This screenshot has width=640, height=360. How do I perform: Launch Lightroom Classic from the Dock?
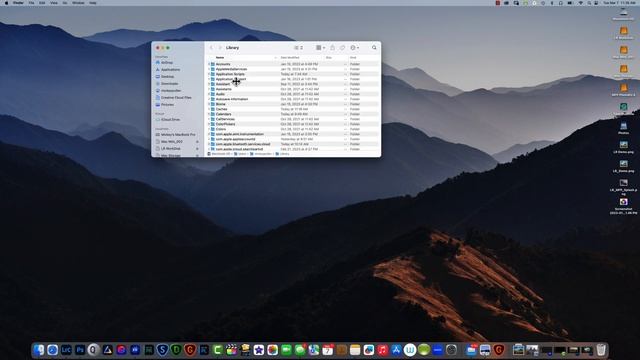click(66, 350)
